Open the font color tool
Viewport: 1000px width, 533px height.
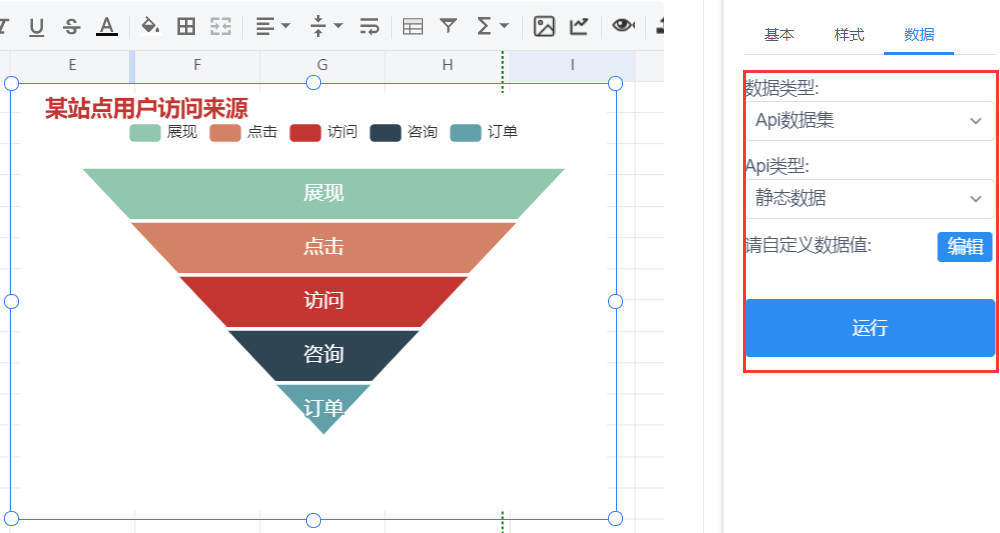tap(107, 27)
